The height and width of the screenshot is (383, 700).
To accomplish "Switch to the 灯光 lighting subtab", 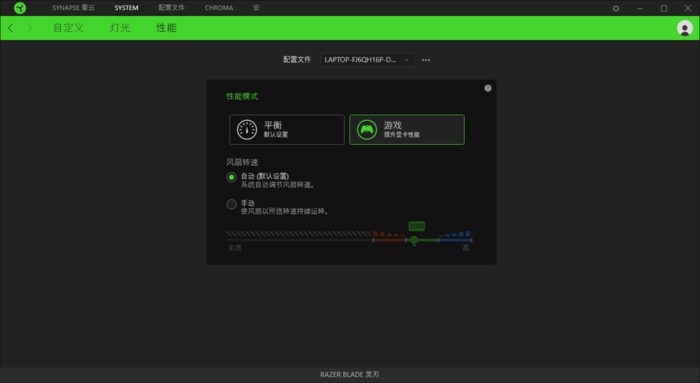I will pos(120,28).
